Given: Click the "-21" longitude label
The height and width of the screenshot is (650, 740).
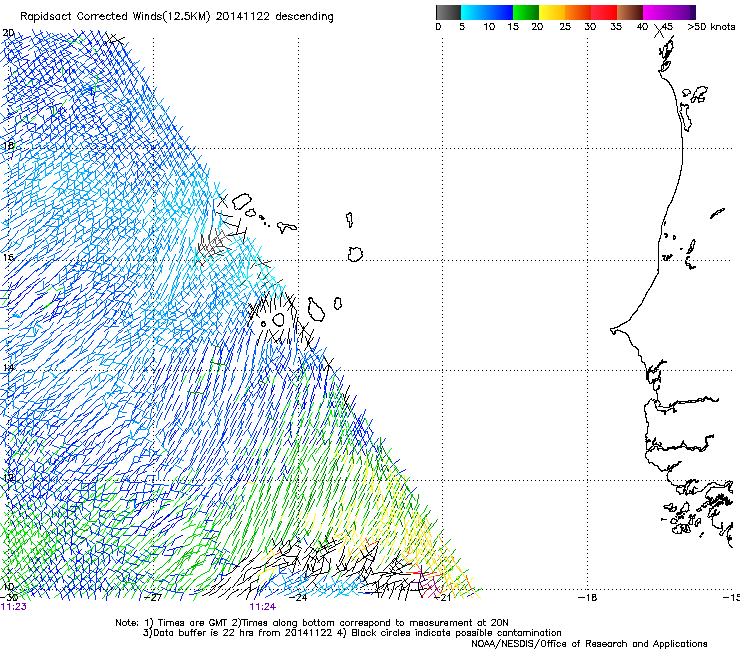Looking at the screenshot, I should pyautogui.click(x=442, y=598).
